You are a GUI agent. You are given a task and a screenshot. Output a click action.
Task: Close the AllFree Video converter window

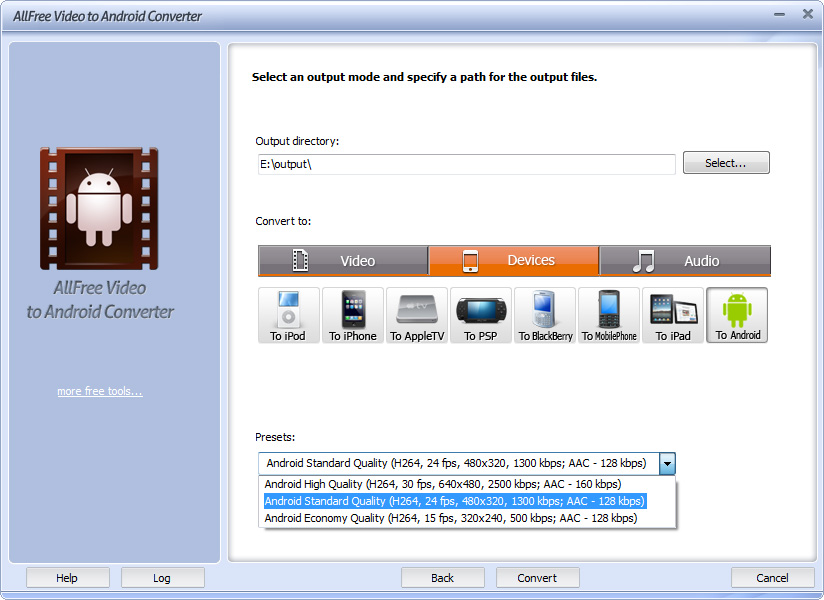click(808, 14)
